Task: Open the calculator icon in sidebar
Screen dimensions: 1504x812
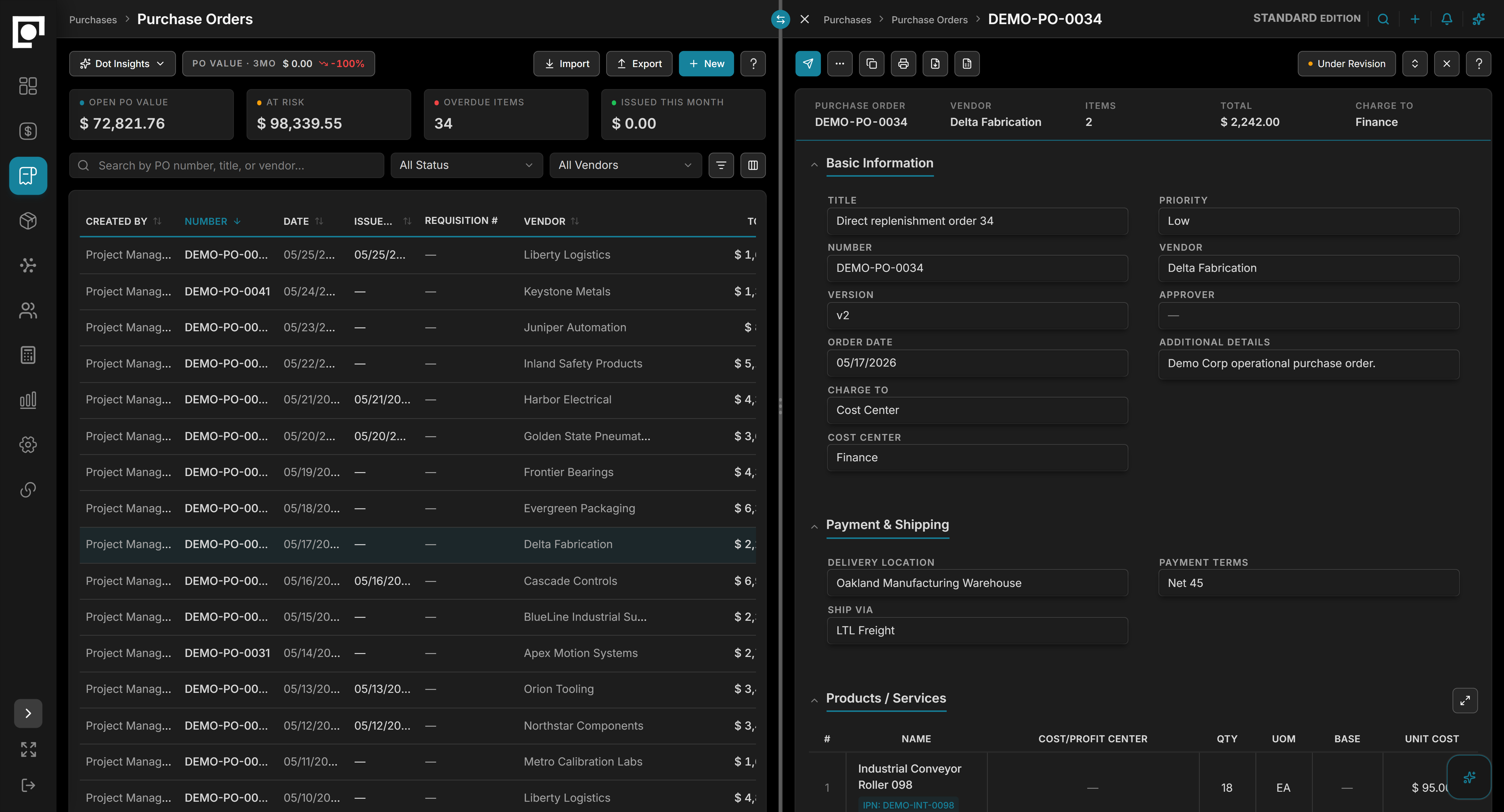Action: tap(28, 355)
